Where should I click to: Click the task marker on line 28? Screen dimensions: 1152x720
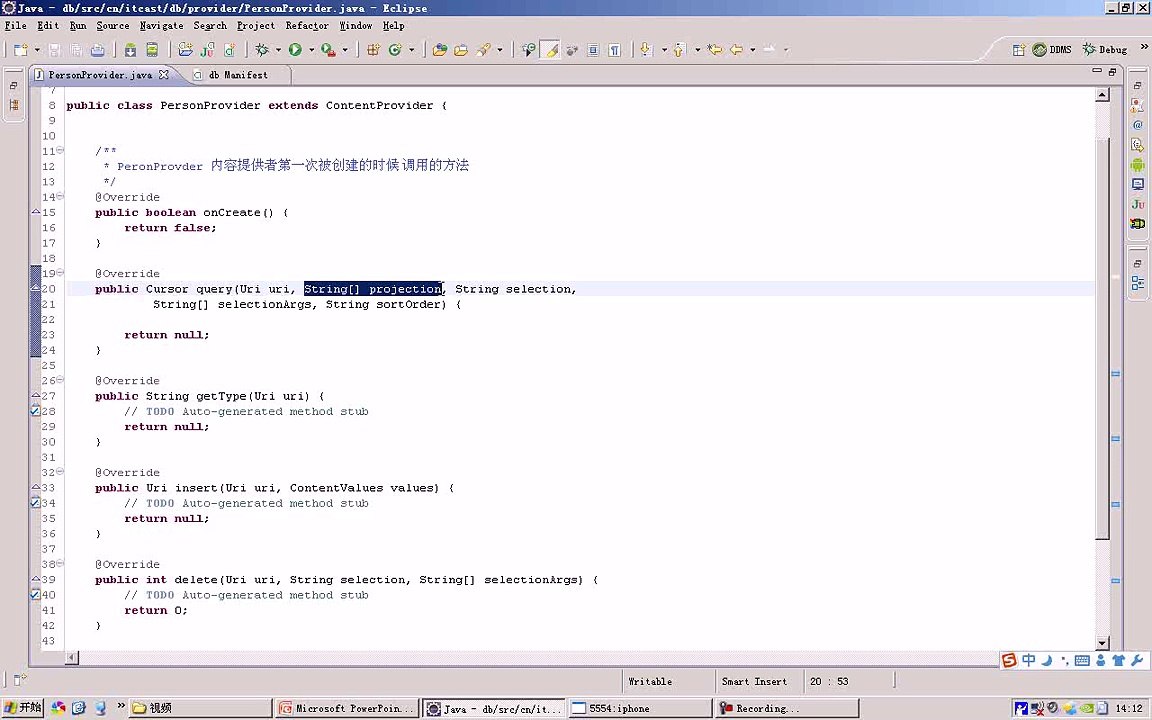[x=35, y=411]
